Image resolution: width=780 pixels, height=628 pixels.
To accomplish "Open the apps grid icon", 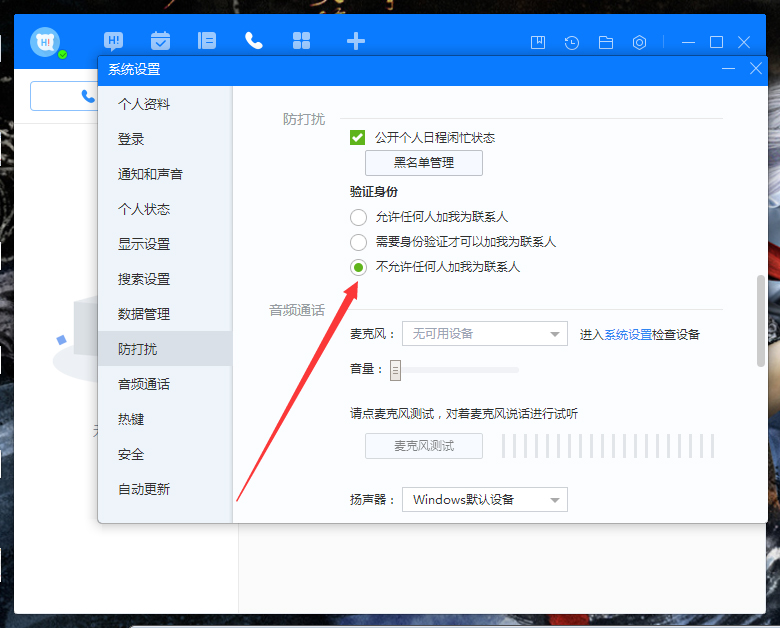I will click(301, 41).
